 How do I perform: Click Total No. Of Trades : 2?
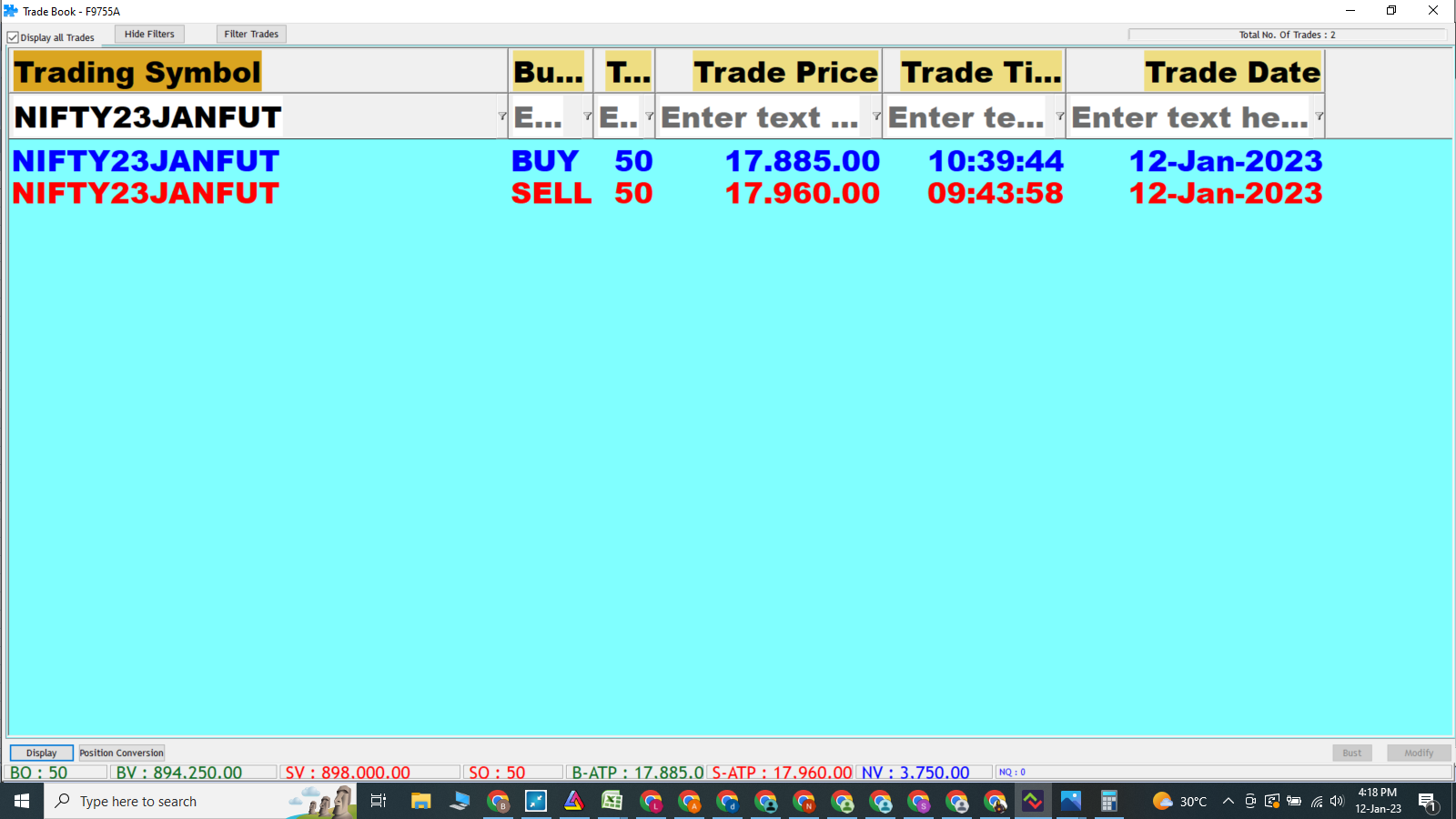click(x=1287, y=35)
